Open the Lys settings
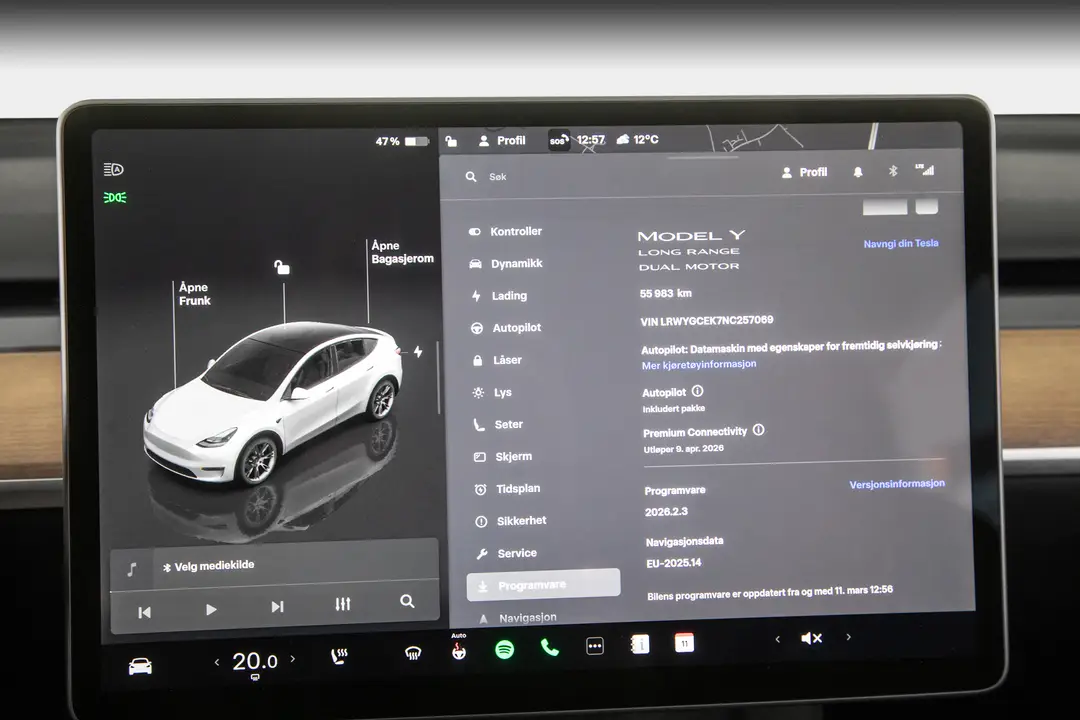The height and width of the screenshot is (720, 1080). coord(492,393)
